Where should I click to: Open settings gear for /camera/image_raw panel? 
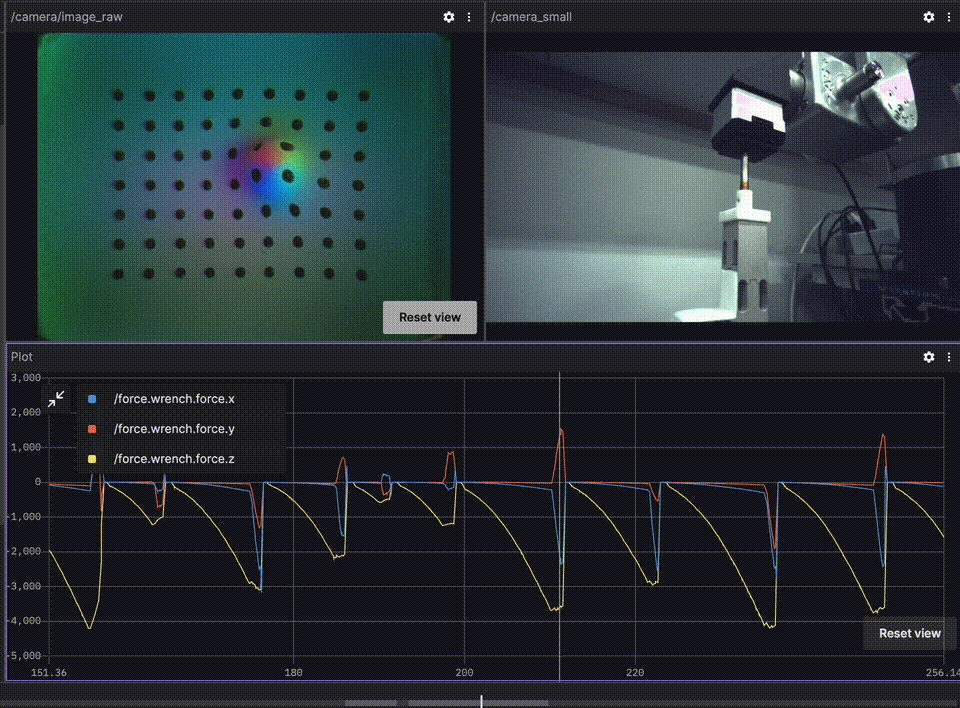tap(449, 17)
